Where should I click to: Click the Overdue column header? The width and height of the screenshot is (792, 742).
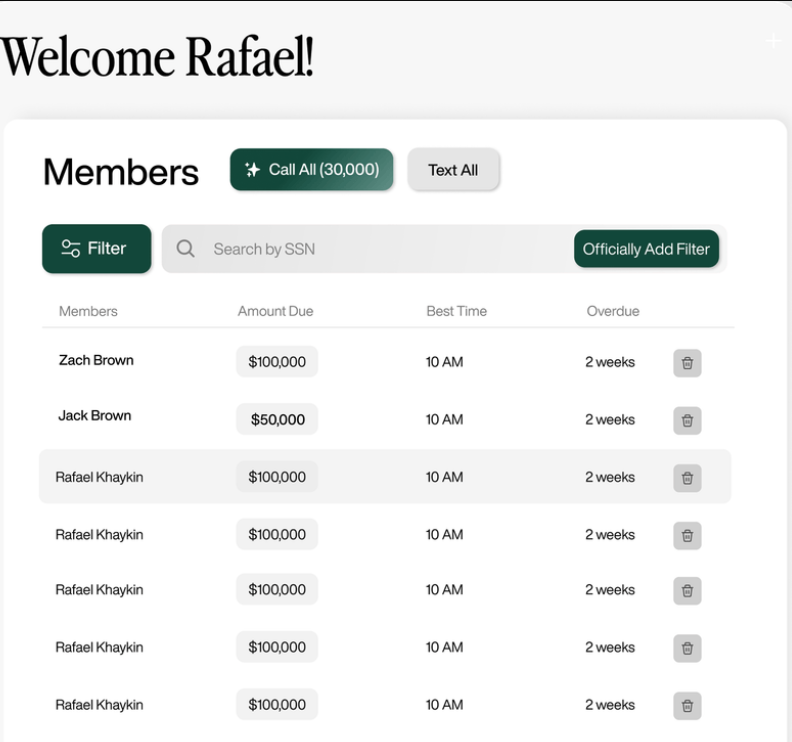(612, 311)
